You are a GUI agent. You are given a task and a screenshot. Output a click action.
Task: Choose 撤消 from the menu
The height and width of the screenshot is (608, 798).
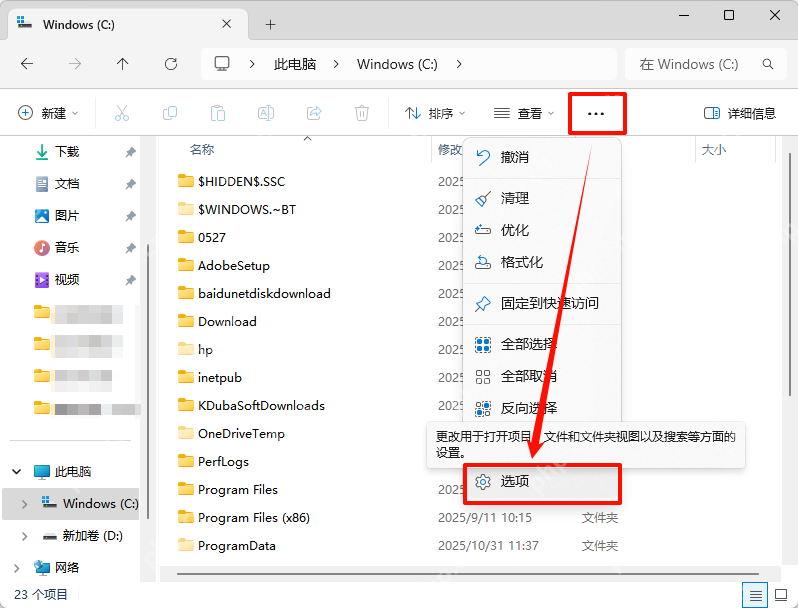tap(542, 157)
